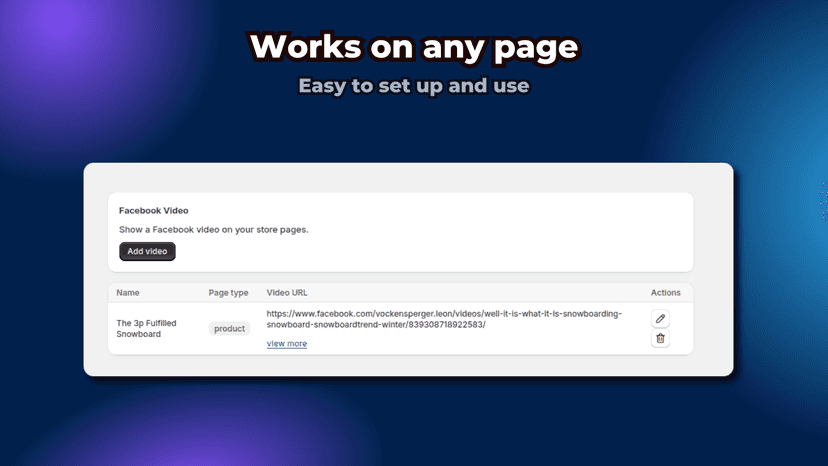The height and width of the screenshot is (466, 828).
Task: Click the Name column header
Action: [128, 293]
